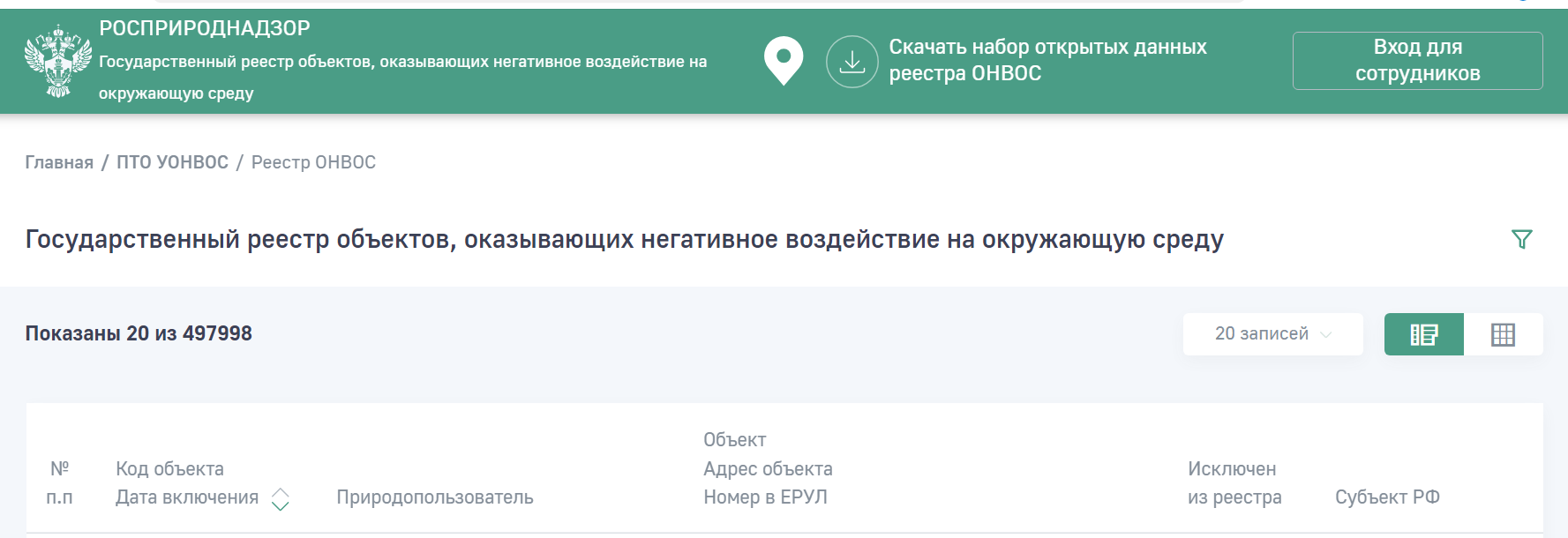Viewport: 1568px width, 538px height.
Task: Click sort arrows beside Дата включения
Action: pyautogui.click(x=281, y=499)
